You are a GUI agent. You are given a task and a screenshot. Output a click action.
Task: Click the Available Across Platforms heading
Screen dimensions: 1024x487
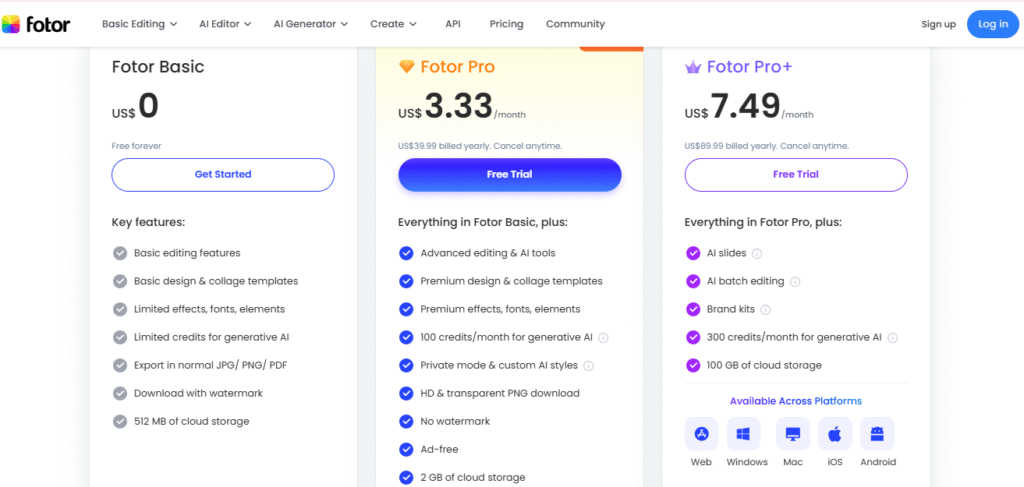795,401
